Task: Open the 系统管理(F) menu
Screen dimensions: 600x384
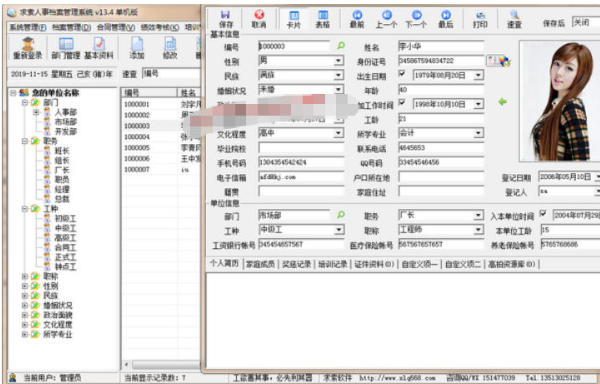Action: tap(28, 28)
